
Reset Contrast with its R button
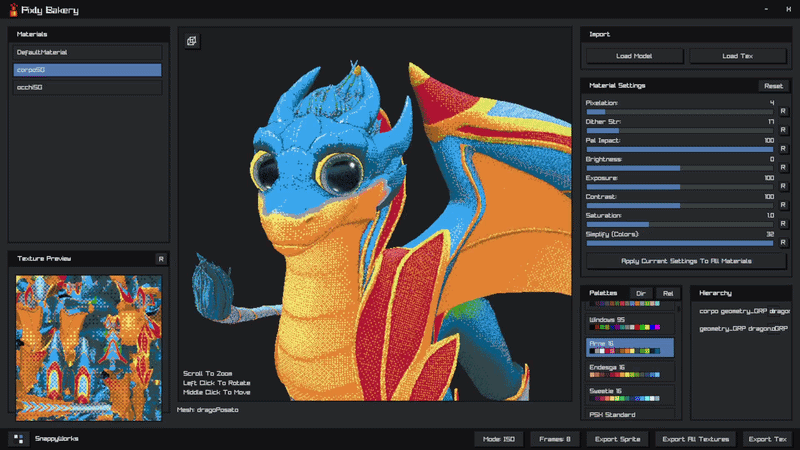pos(783,206)
